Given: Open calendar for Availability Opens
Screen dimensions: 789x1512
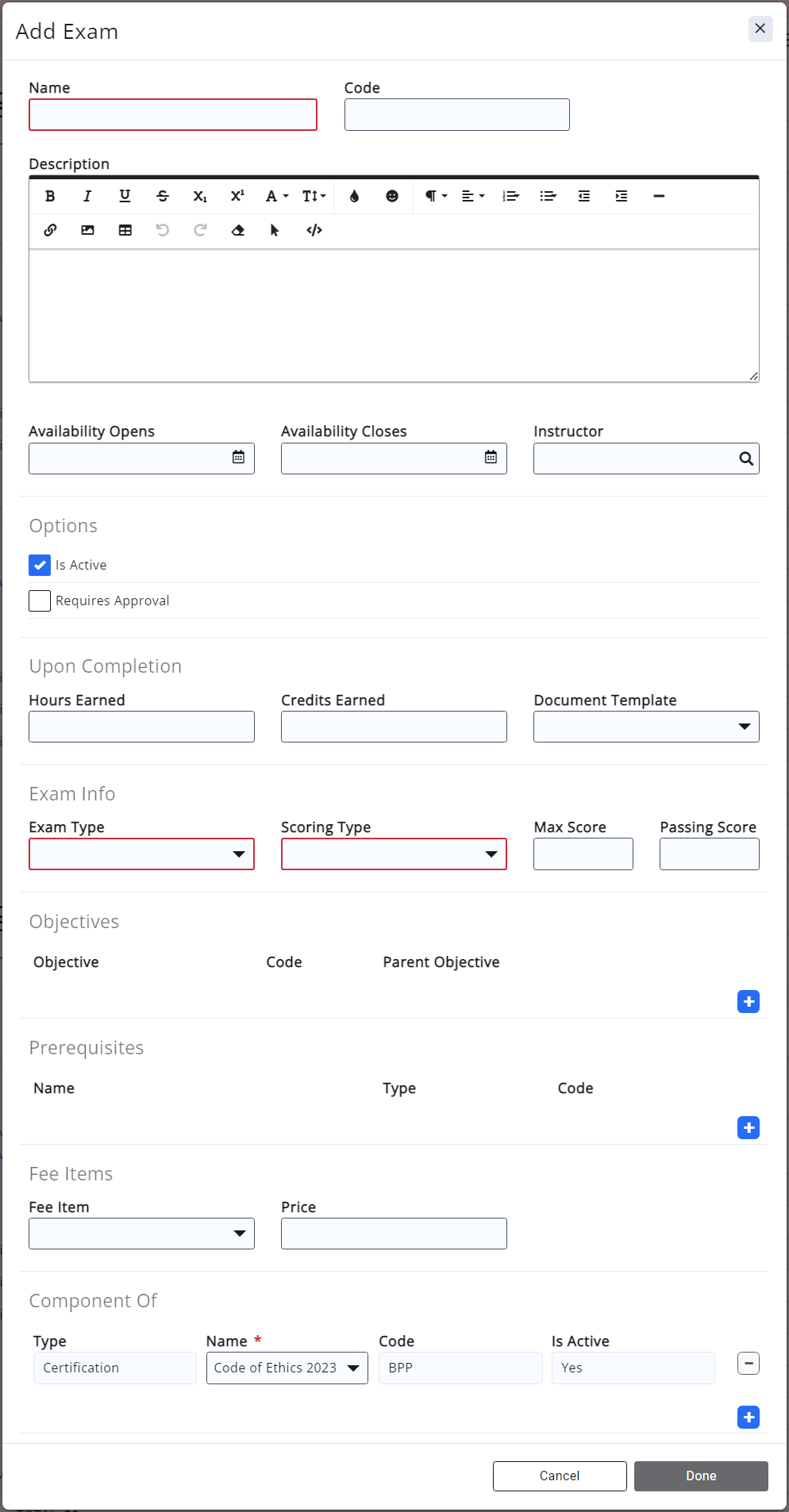Looking at the screenshot, I should point(238,457).
